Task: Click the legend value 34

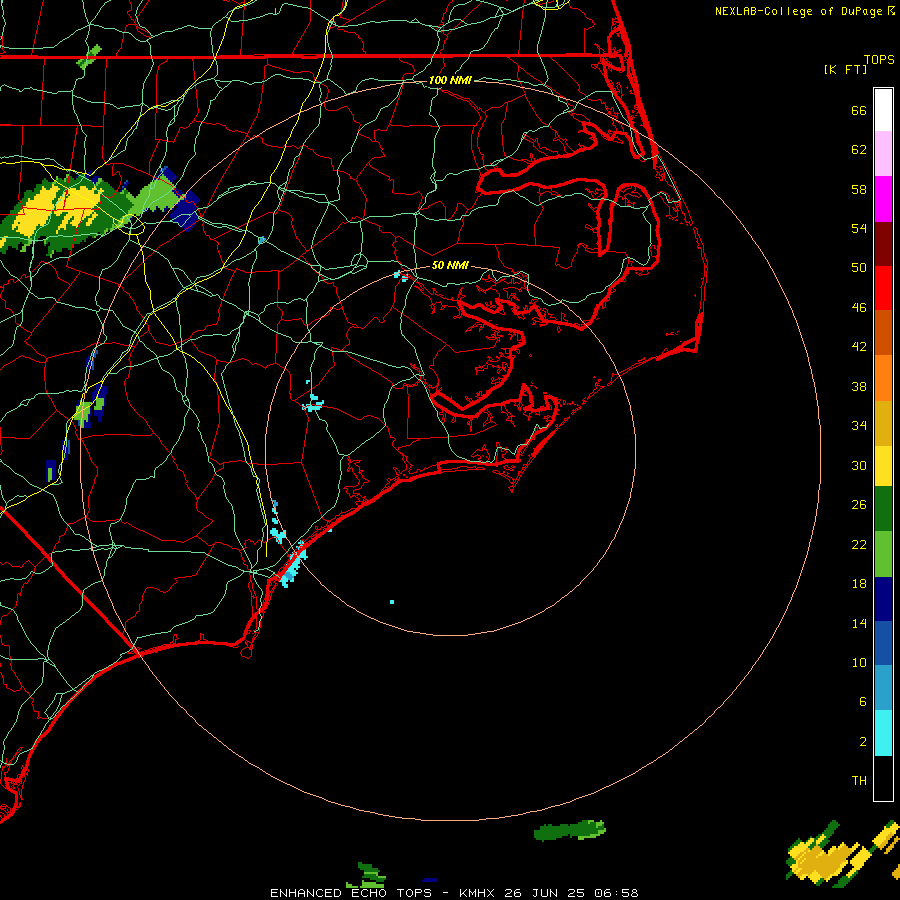Action: tap(859, 426)
